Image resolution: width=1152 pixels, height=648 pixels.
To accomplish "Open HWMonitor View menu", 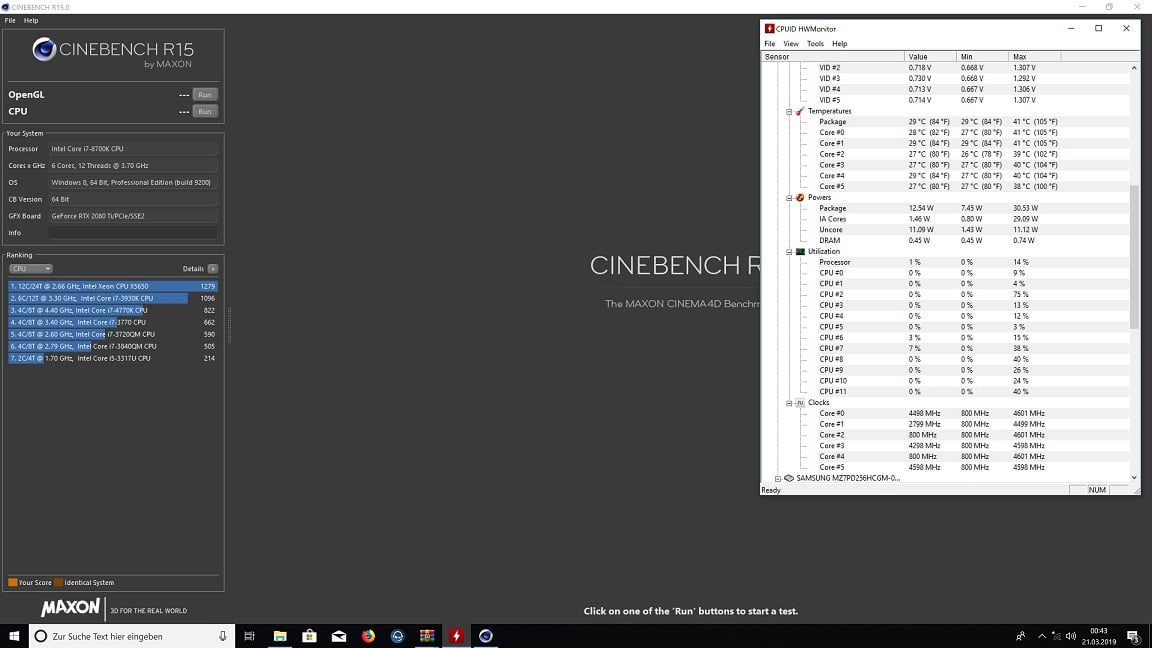I will click(791, 43).
